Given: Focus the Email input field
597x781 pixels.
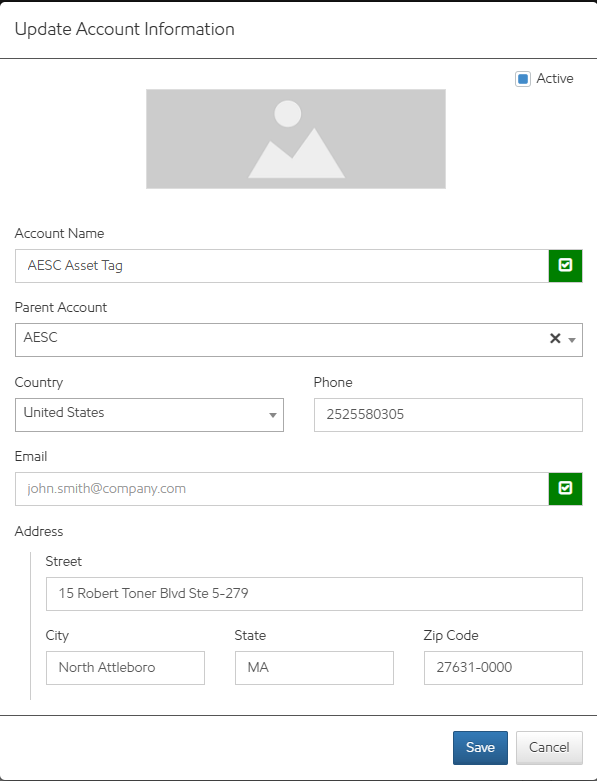Looking at the screenshot, I should [282, 489].
